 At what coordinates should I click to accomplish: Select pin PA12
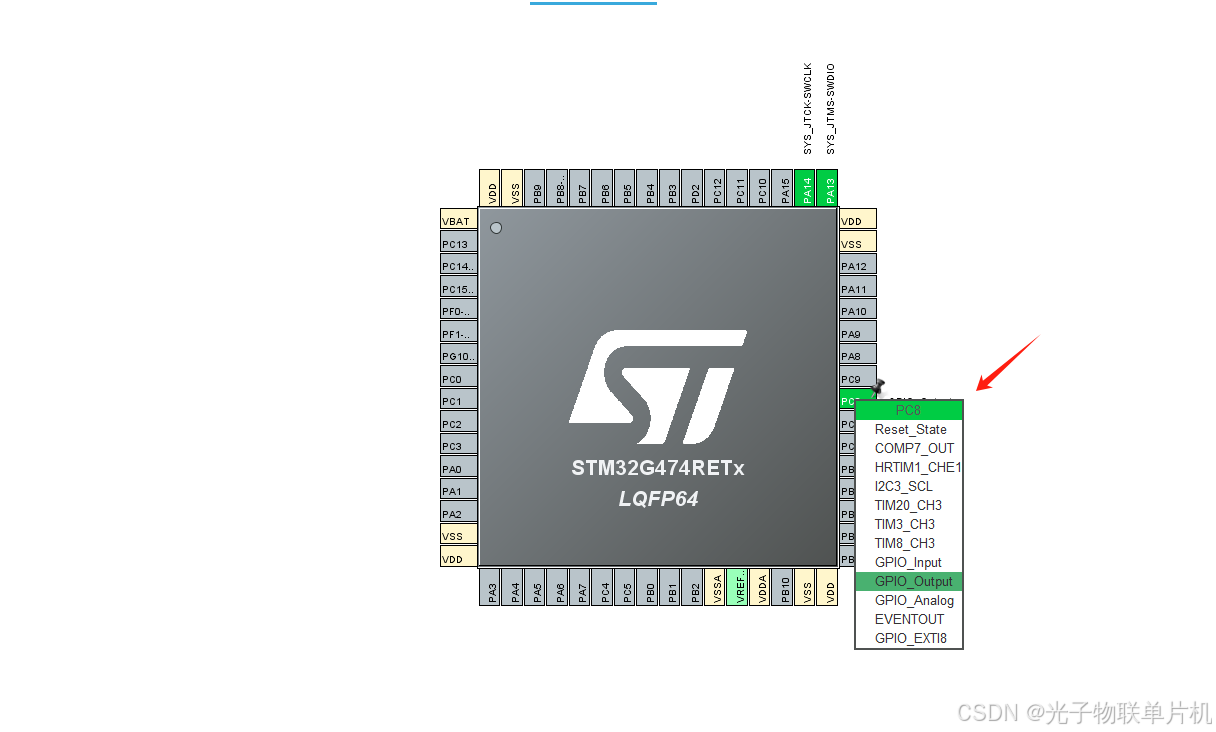[858, 266]
